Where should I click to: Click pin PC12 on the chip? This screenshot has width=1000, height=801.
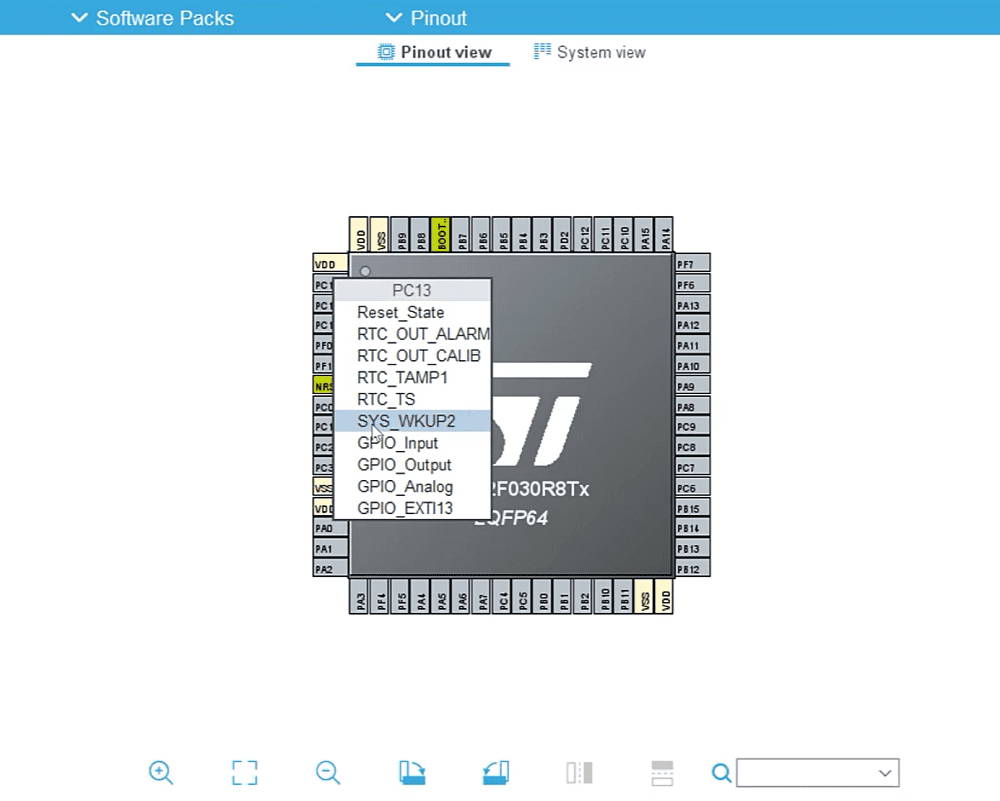click(x=584, y=235)
